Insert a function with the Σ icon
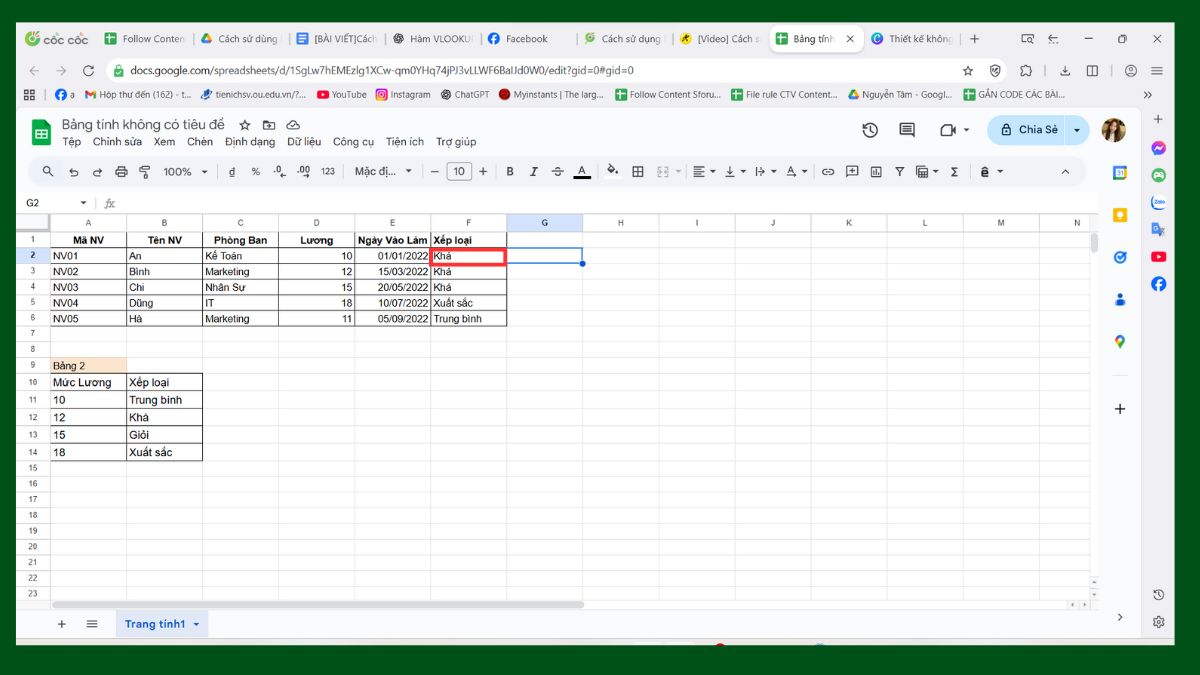The height and width of the screenshot is (675, 1200). (x=953, y=171)
